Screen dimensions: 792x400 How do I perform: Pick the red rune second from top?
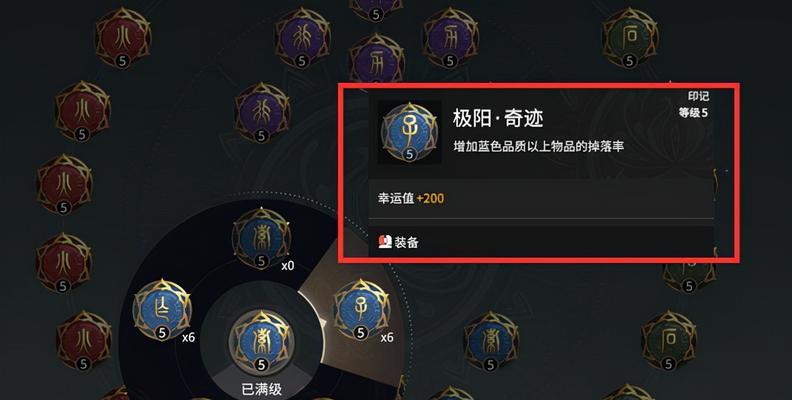click(x=82, y=111)
